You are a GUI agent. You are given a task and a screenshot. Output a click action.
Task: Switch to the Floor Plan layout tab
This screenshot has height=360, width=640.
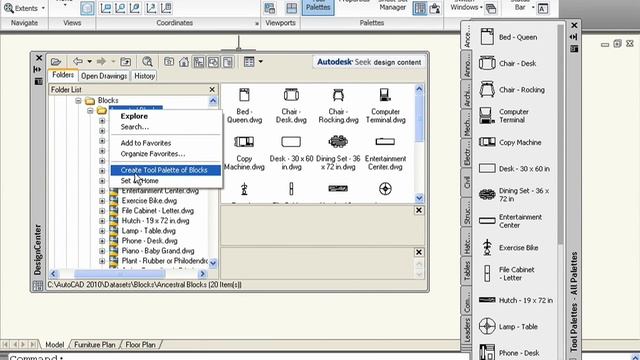coord(140,345)
